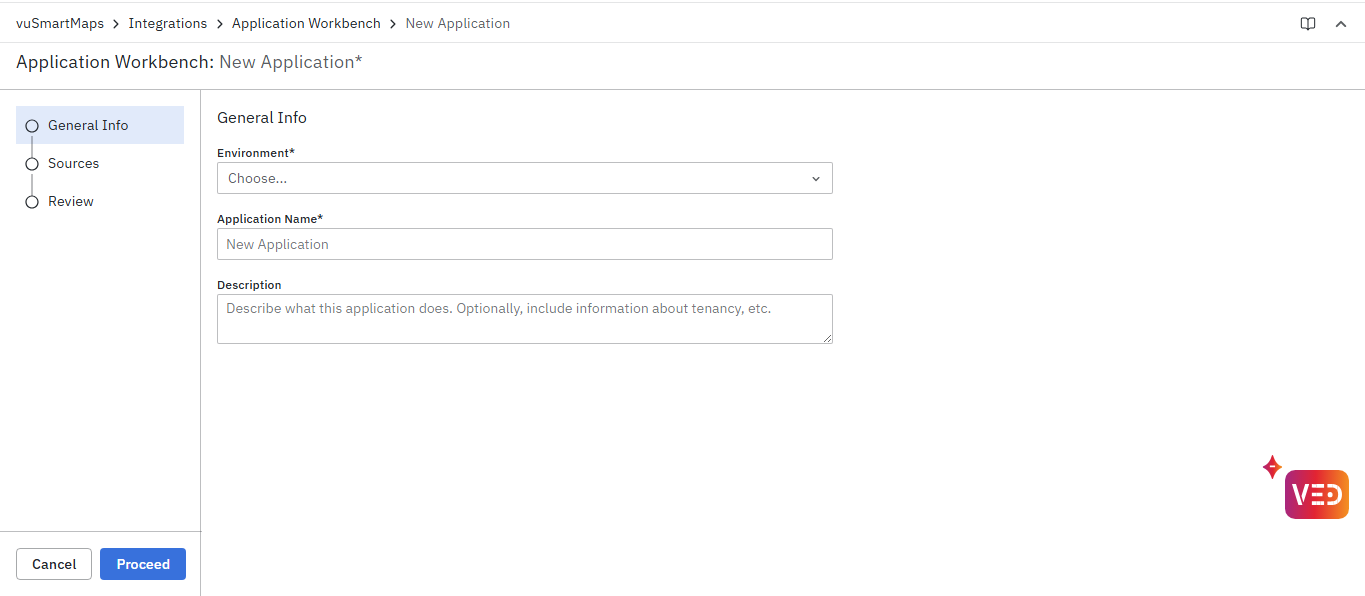This screenshot has height=596, width=1365.
Task: Open the documentation book icon
Action: pyautogui.click(x=1307, y=24)
